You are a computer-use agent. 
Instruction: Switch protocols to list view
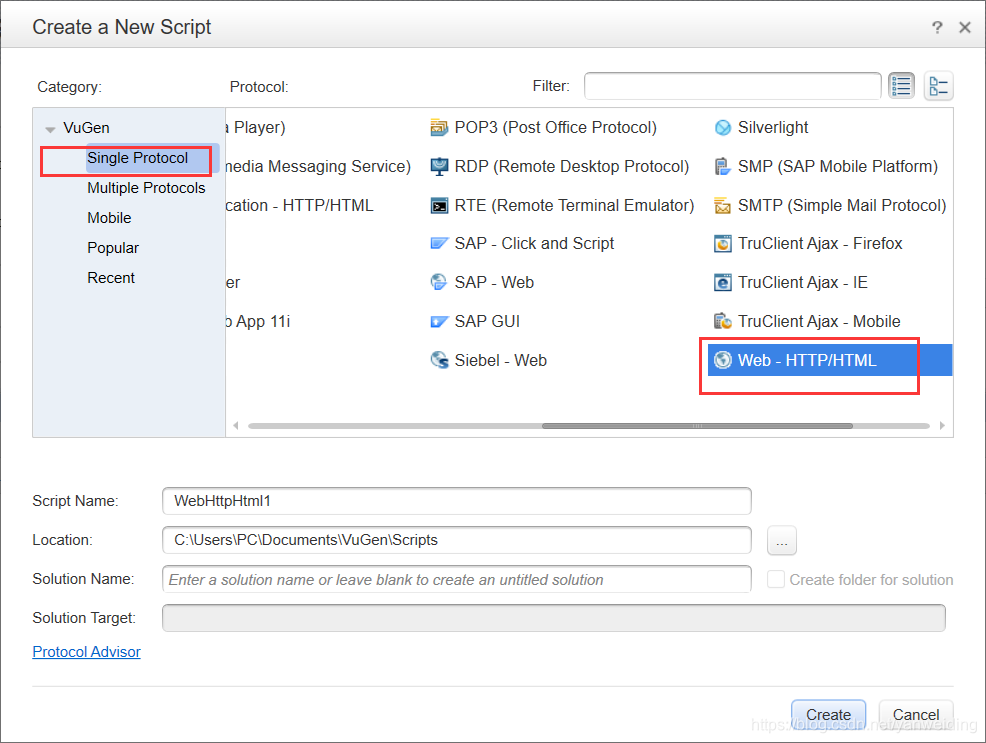pyautogui.click(x=901, y=86)
